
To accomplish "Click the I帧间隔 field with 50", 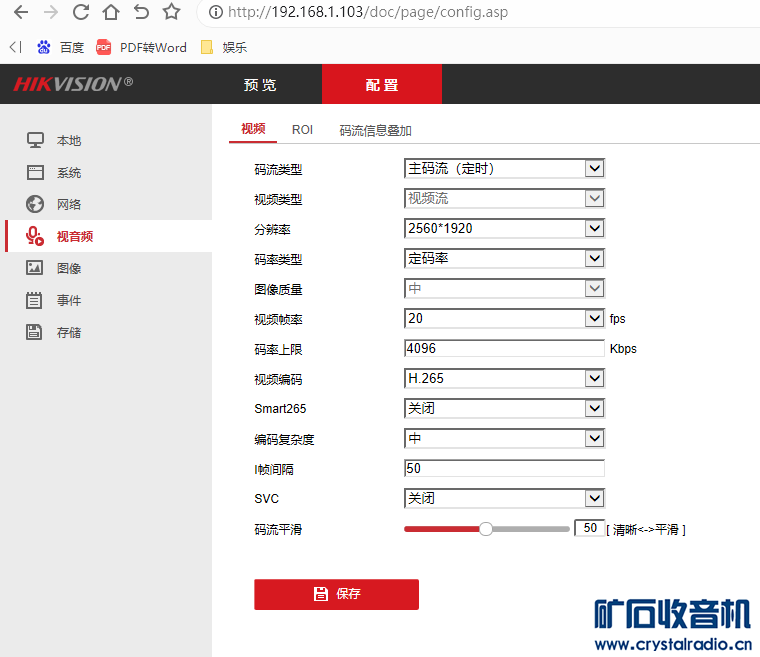I will (x=504, y=468).
